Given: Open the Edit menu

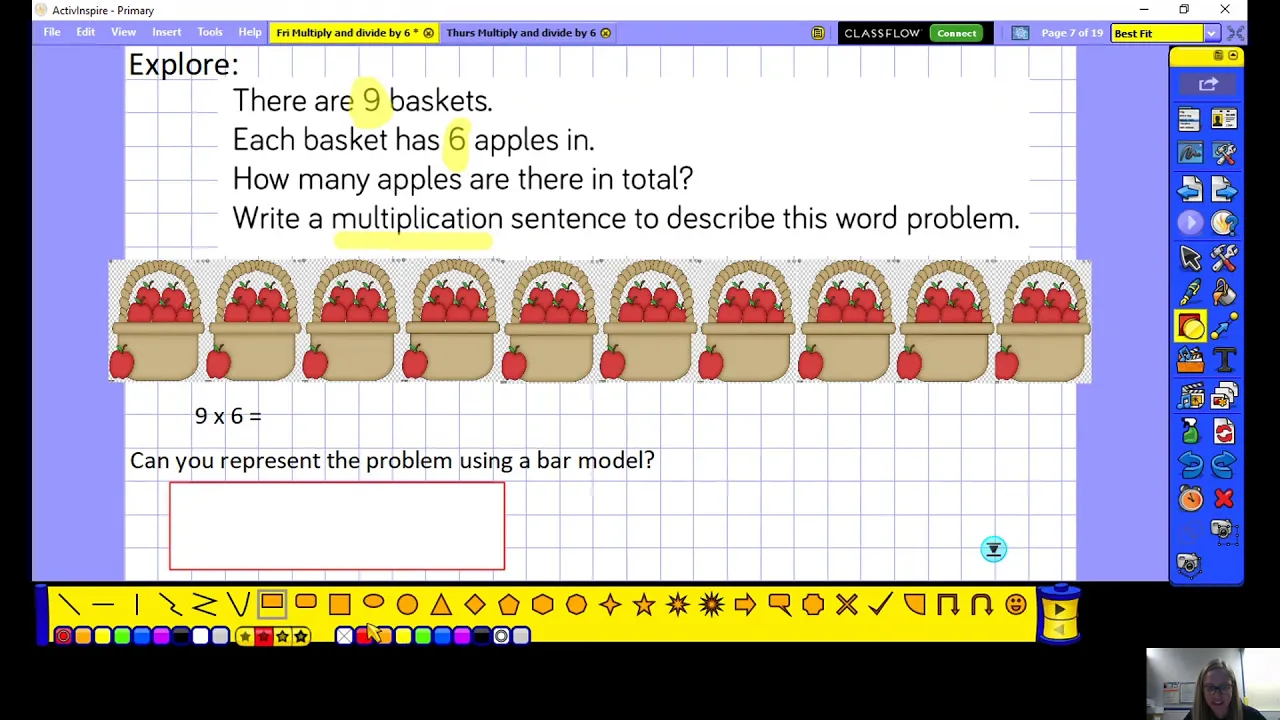Looking at the screenshot, I should tap(86, 33).
